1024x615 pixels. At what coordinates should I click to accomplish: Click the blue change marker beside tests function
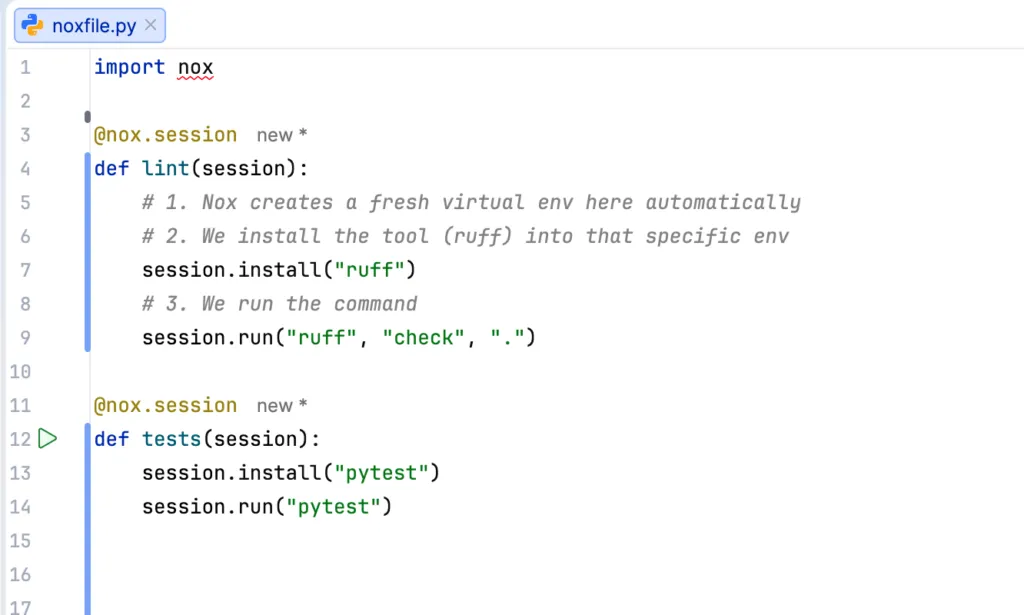point(88,519)
